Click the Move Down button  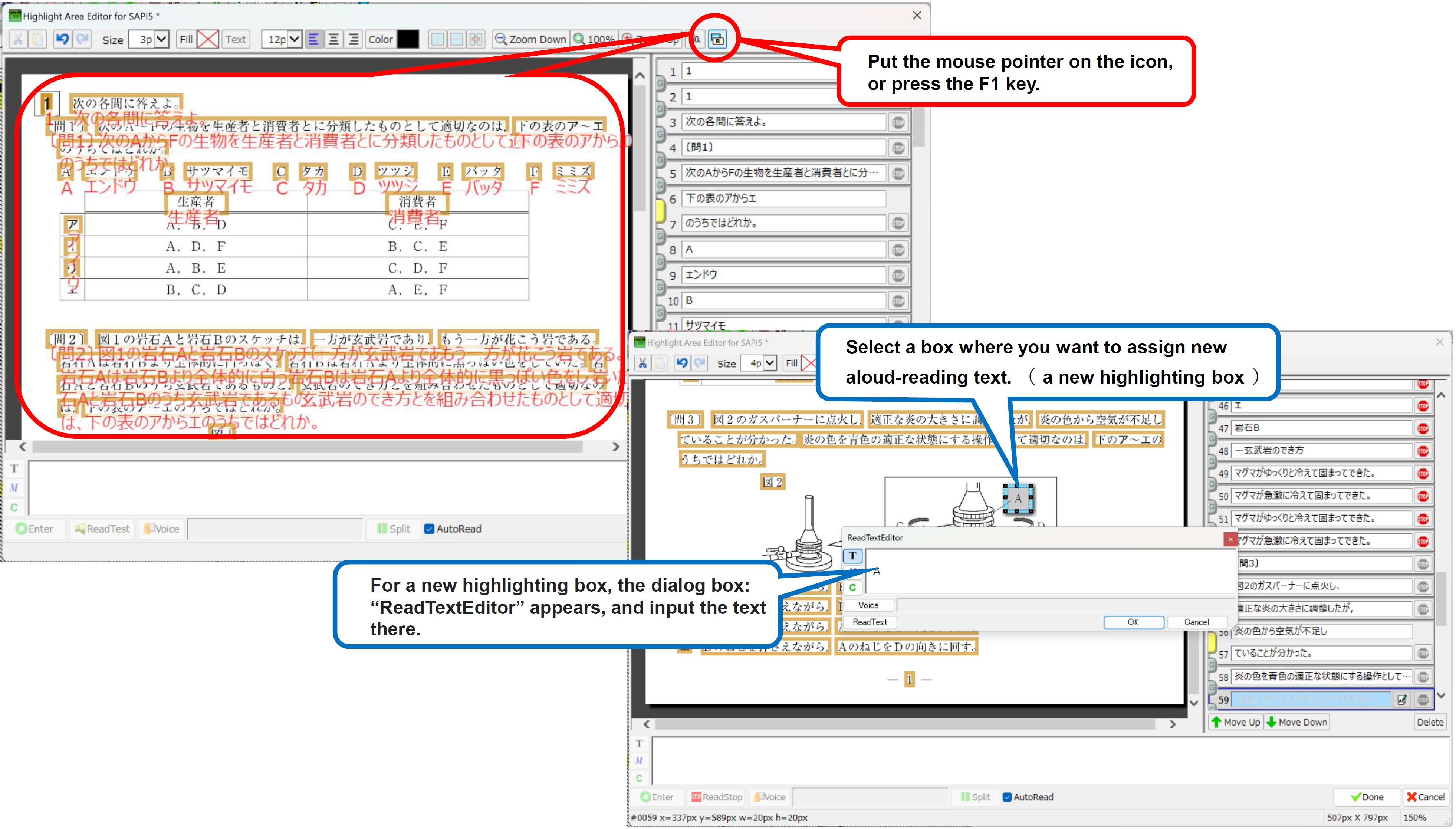pyautogui.click(x=1296, y=722)
